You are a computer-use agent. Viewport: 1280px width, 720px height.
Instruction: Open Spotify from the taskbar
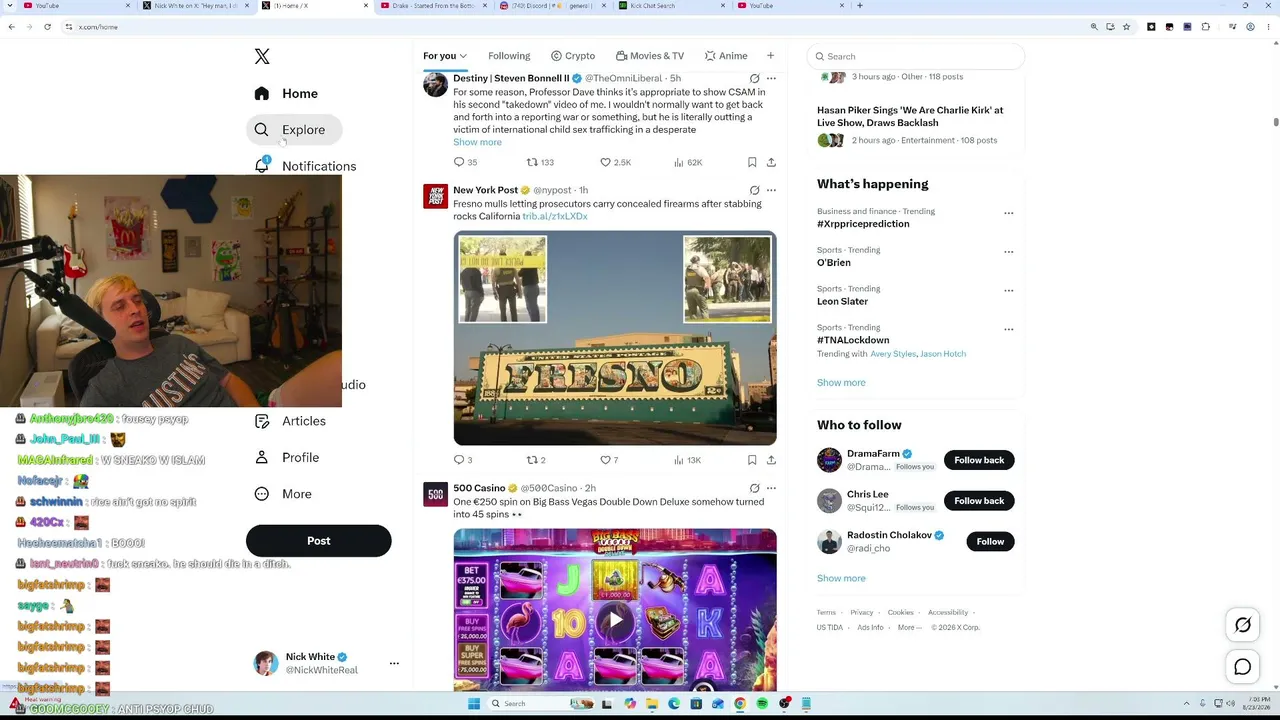[762, 704]
